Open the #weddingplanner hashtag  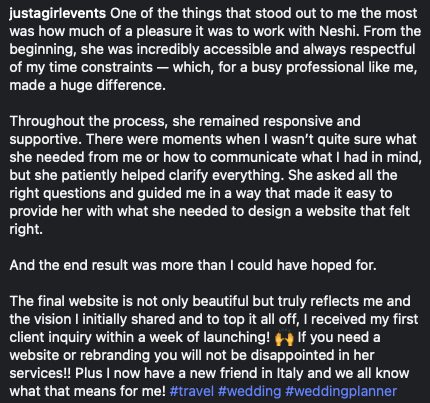[x=341, y=391]
